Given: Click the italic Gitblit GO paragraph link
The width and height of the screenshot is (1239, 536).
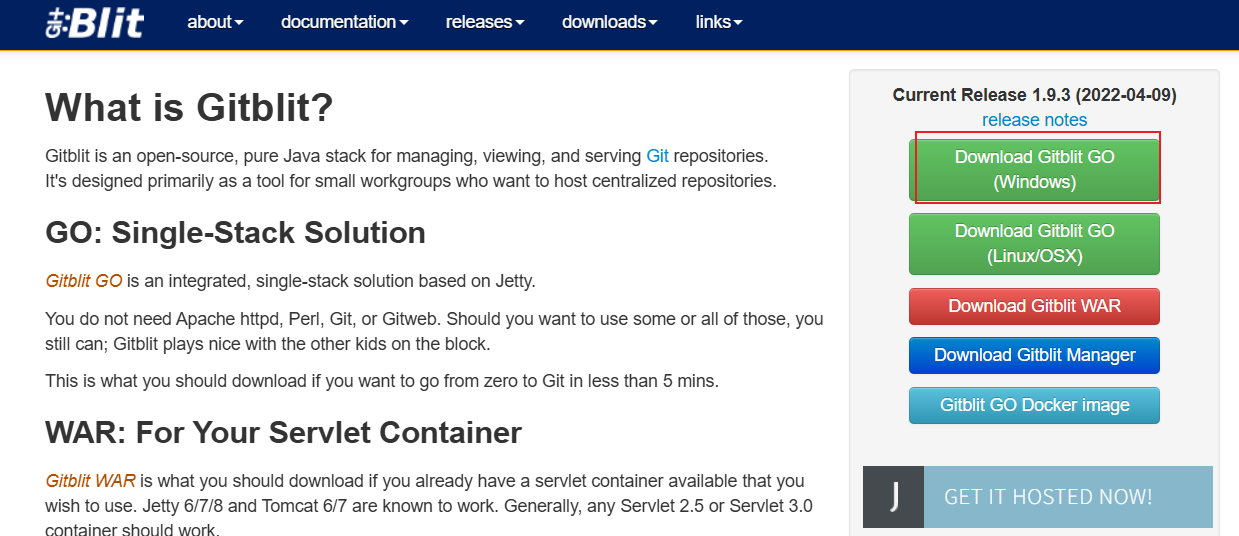Looking at the screenshot, I should [84, 281].
